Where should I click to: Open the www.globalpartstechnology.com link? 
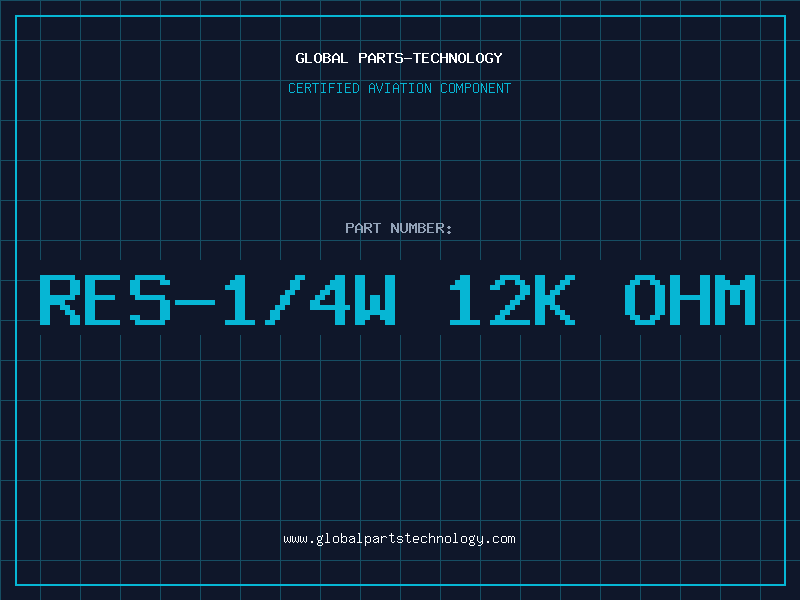pyautogui.click(x=399, y=539)
